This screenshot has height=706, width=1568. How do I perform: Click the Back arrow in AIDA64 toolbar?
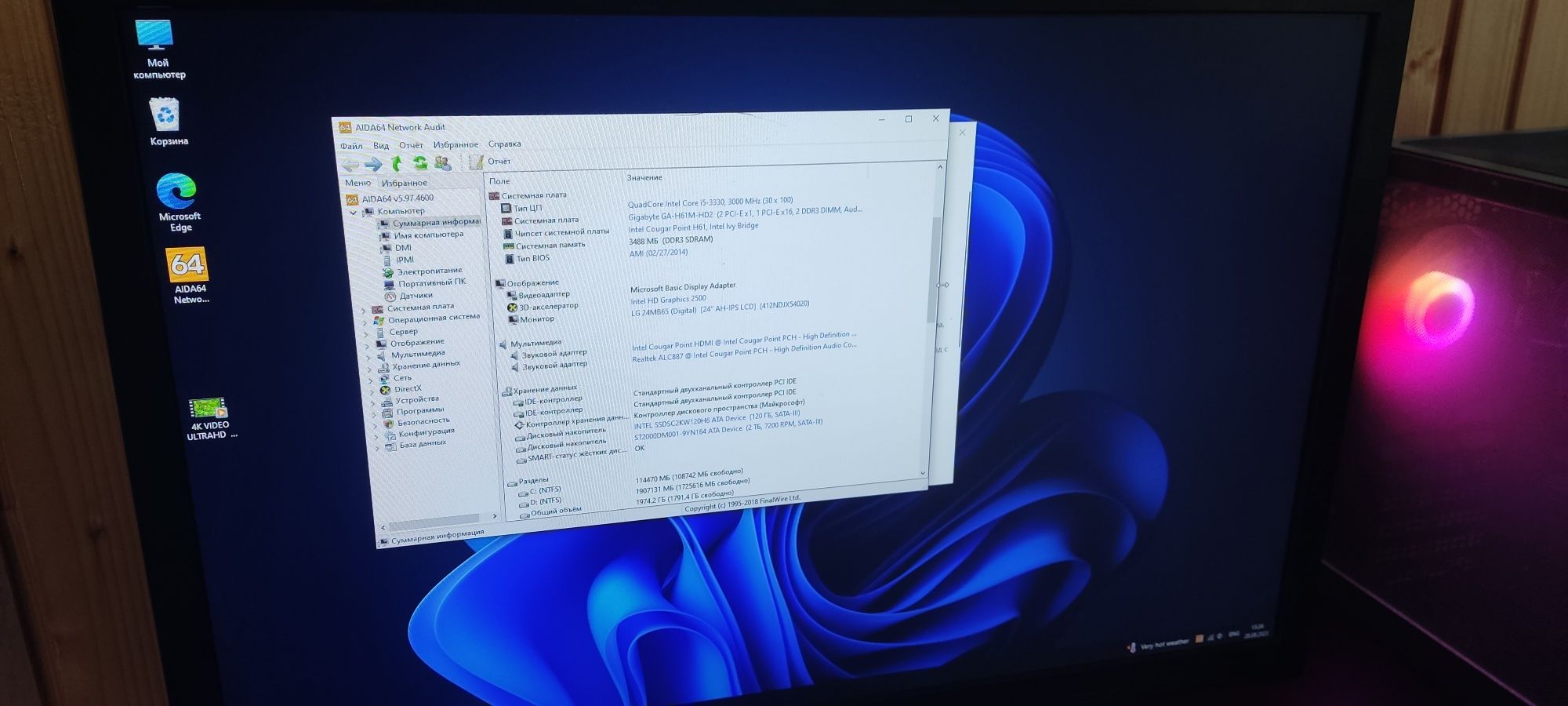(350, 164)
